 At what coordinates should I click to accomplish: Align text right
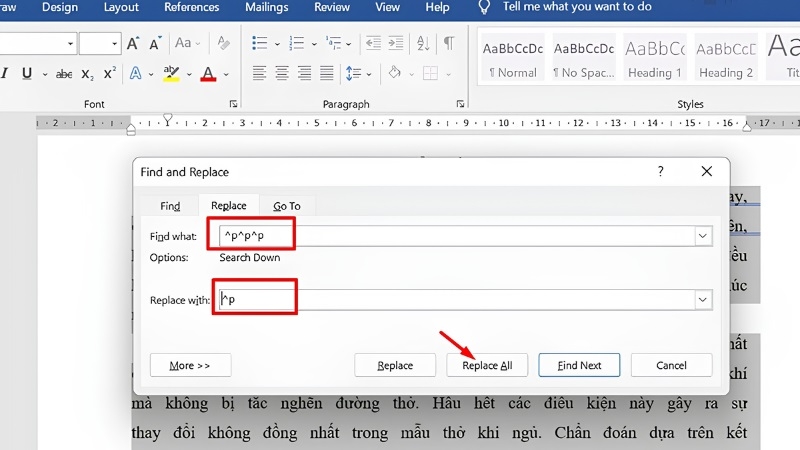[x=305, y=73]
